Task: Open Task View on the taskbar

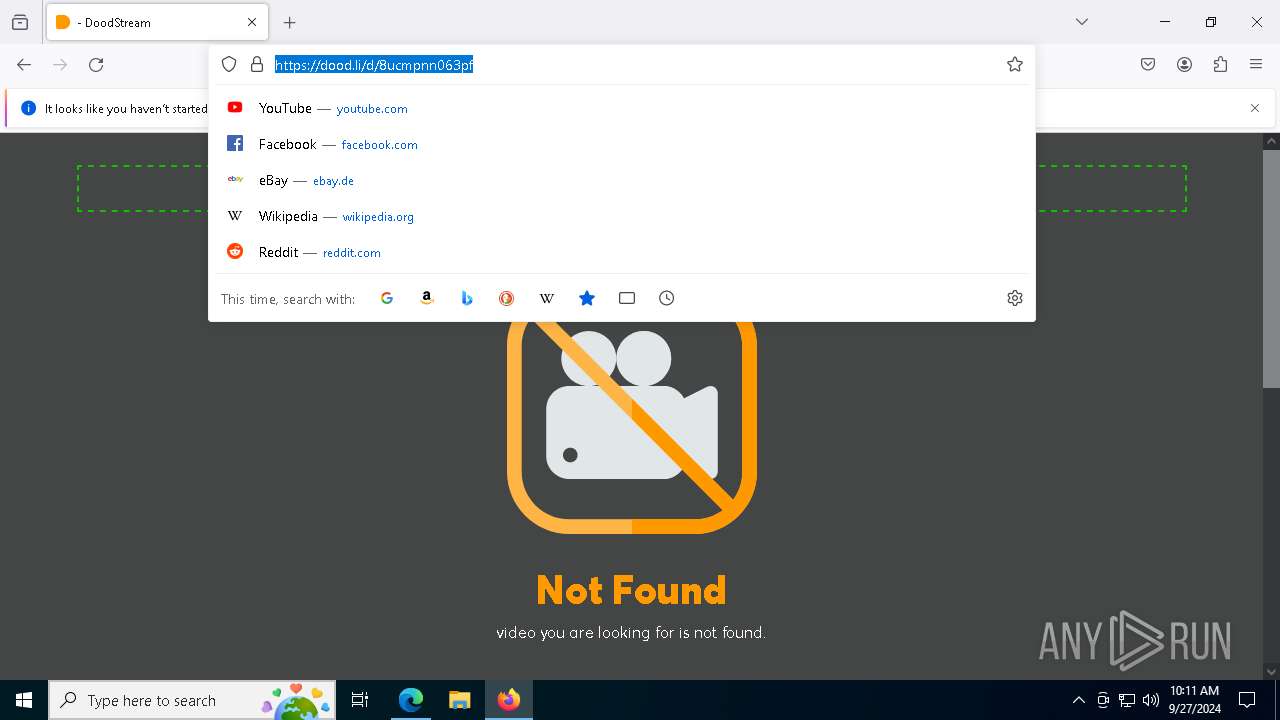Action: 360,700
